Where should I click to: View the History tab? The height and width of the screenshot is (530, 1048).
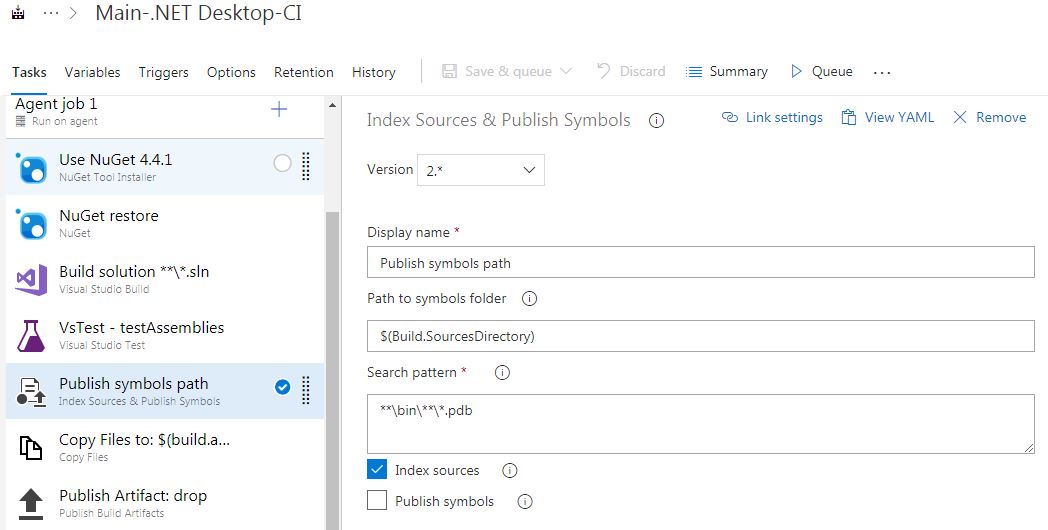[x=374, y=72]
